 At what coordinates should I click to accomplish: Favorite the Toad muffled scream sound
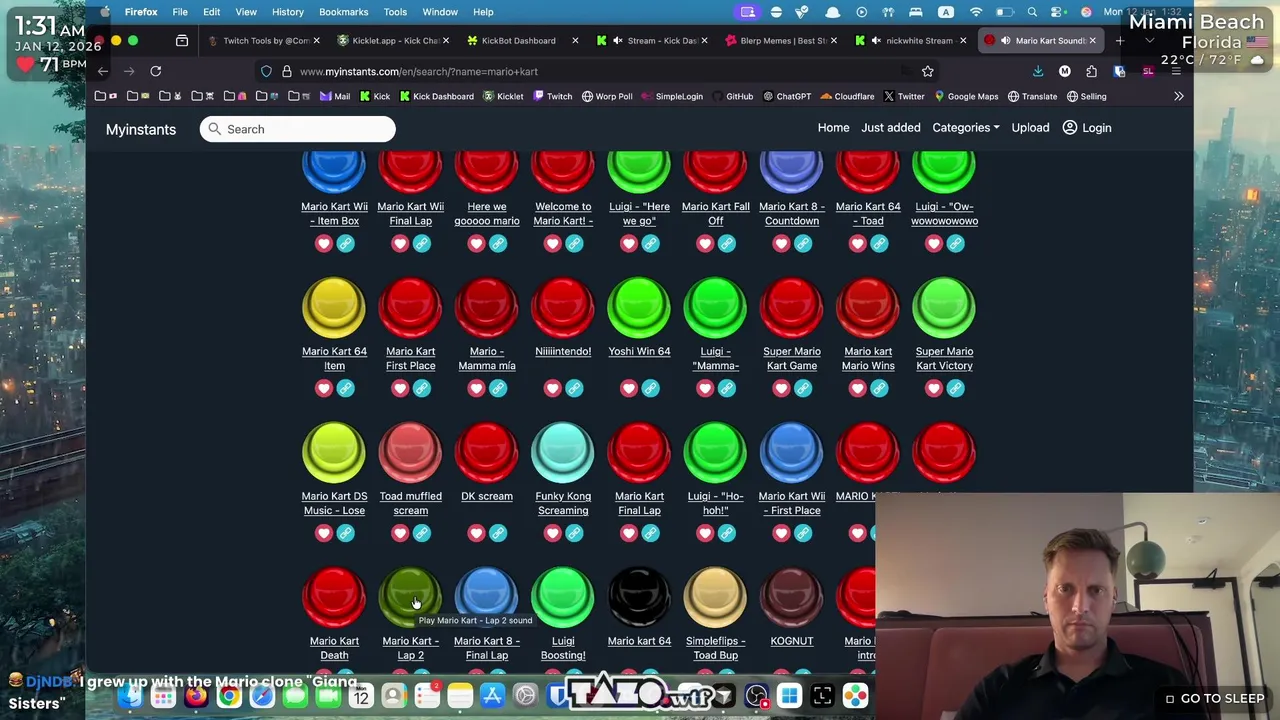pos(400,533)
